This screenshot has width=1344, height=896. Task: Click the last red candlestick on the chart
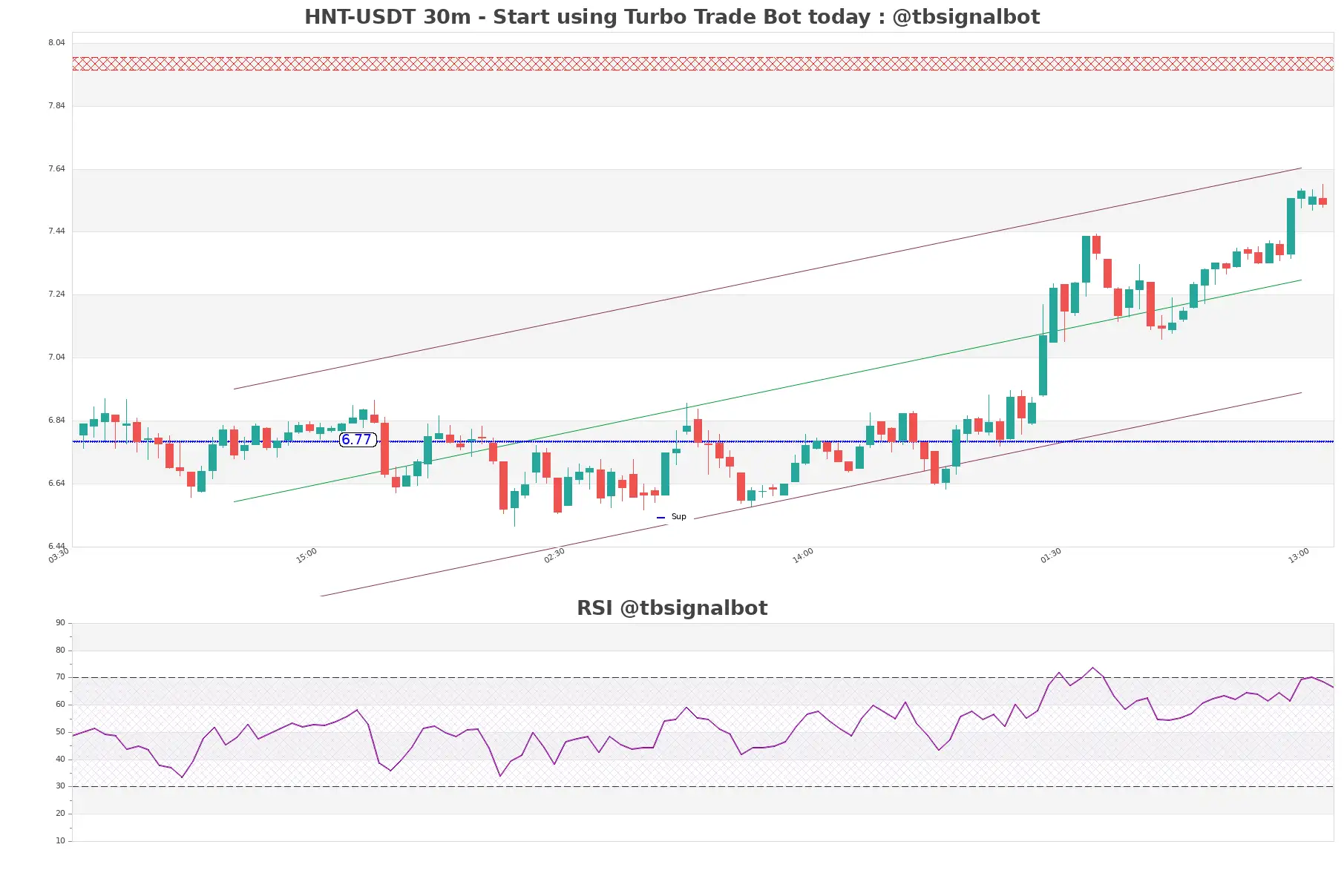1322,201
